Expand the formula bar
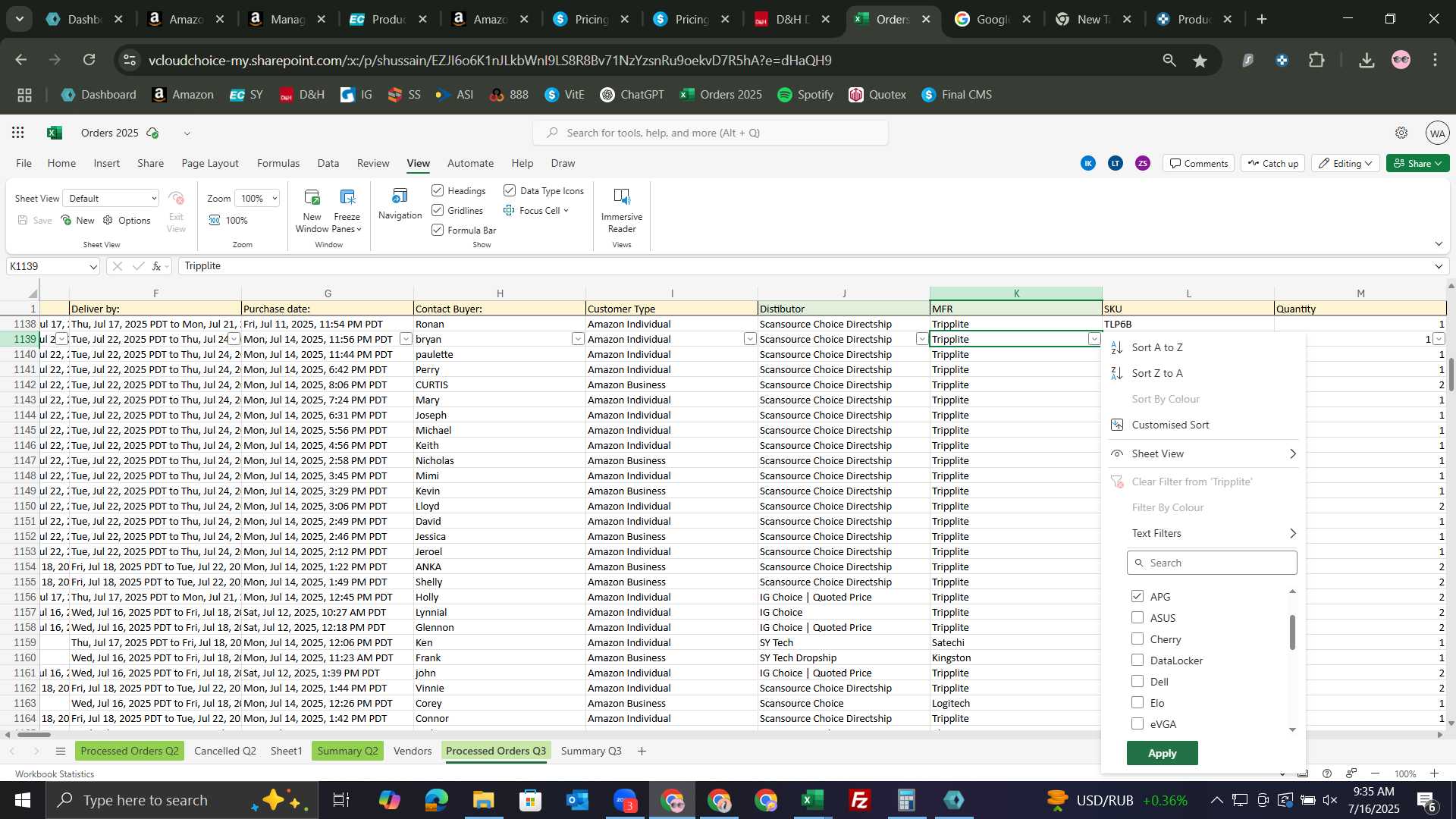1456x819 pixels. point(1439,266)
